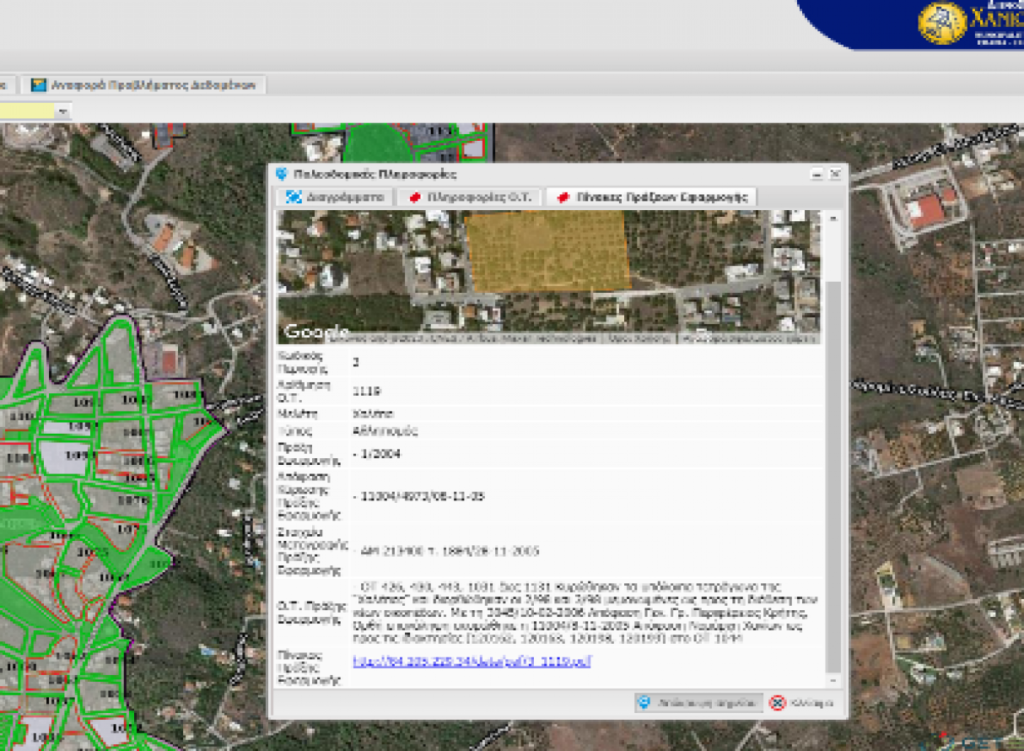This screenshot has height=751, width=1024.
Task: Click the location pin button at popup bottom
Action: (698, 703)
